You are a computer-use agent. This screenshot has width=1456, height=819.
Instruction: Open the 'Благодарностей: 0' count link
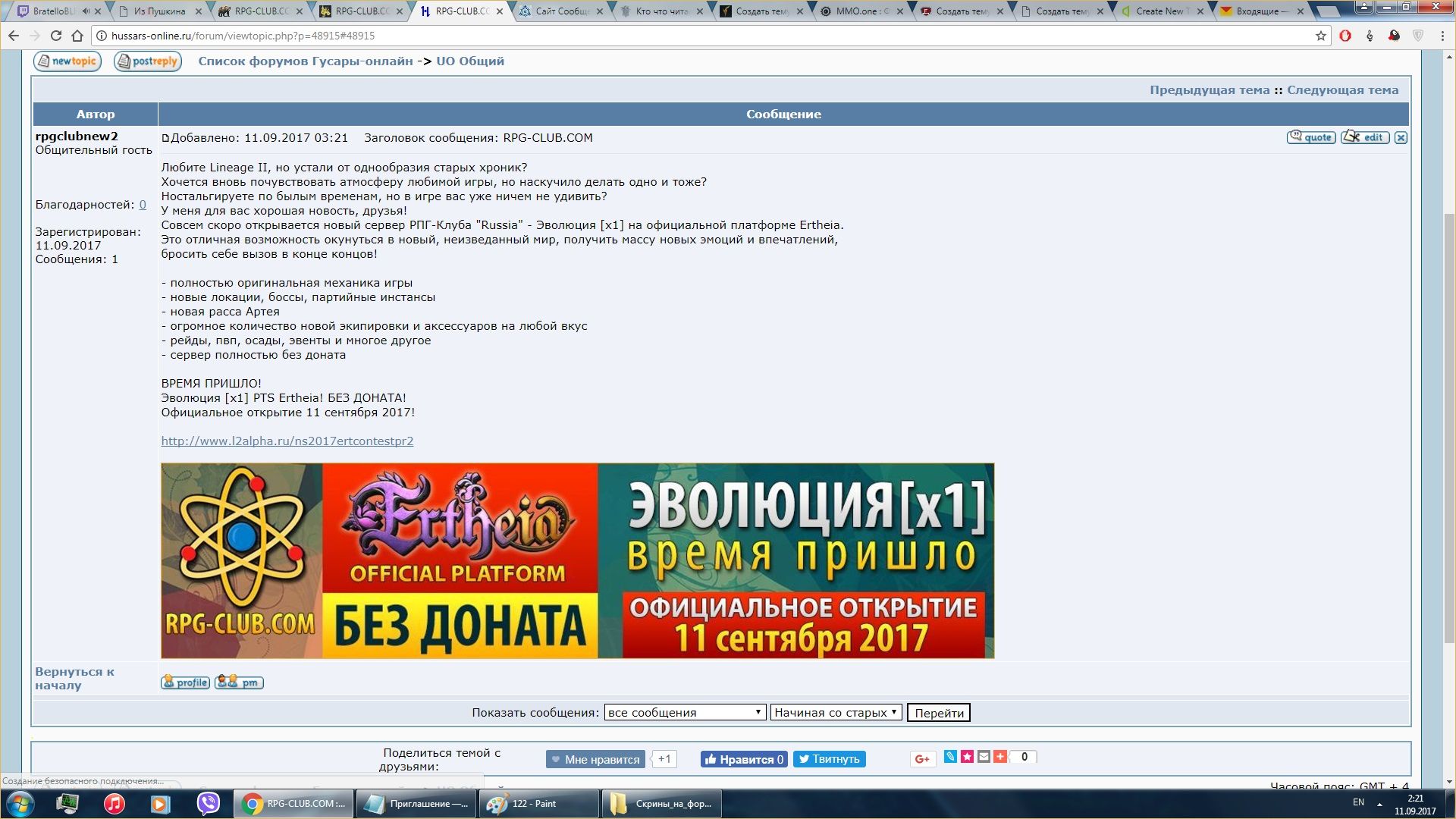tap(143, 205)
